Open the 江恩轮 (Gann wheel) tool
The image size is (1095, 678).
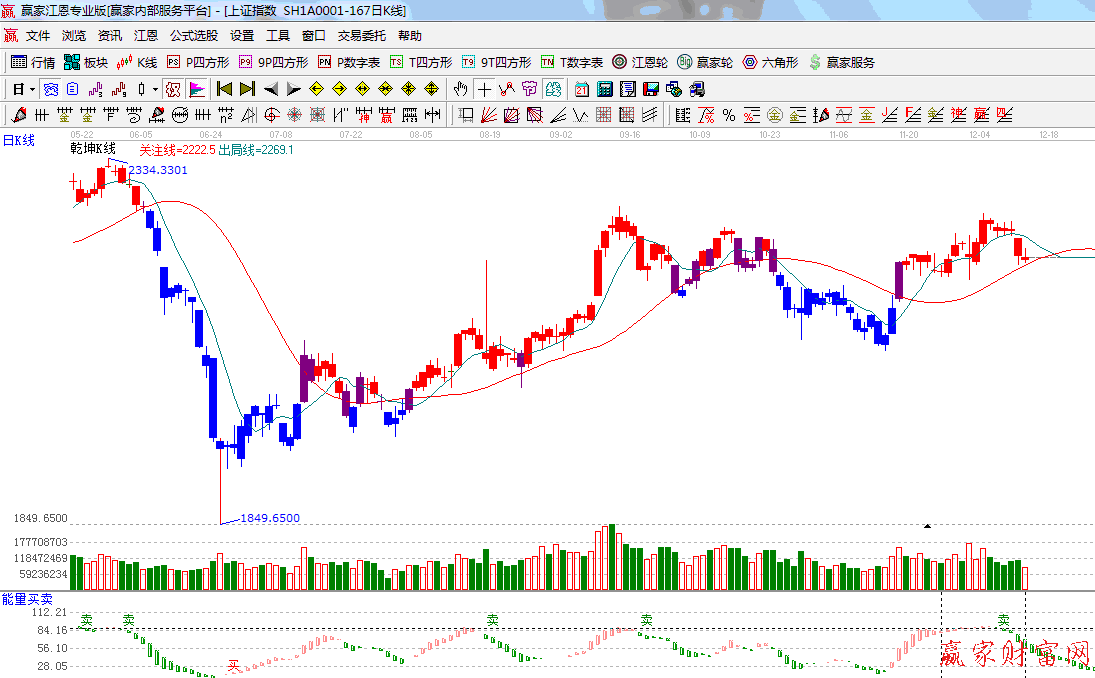click(640, 62)
